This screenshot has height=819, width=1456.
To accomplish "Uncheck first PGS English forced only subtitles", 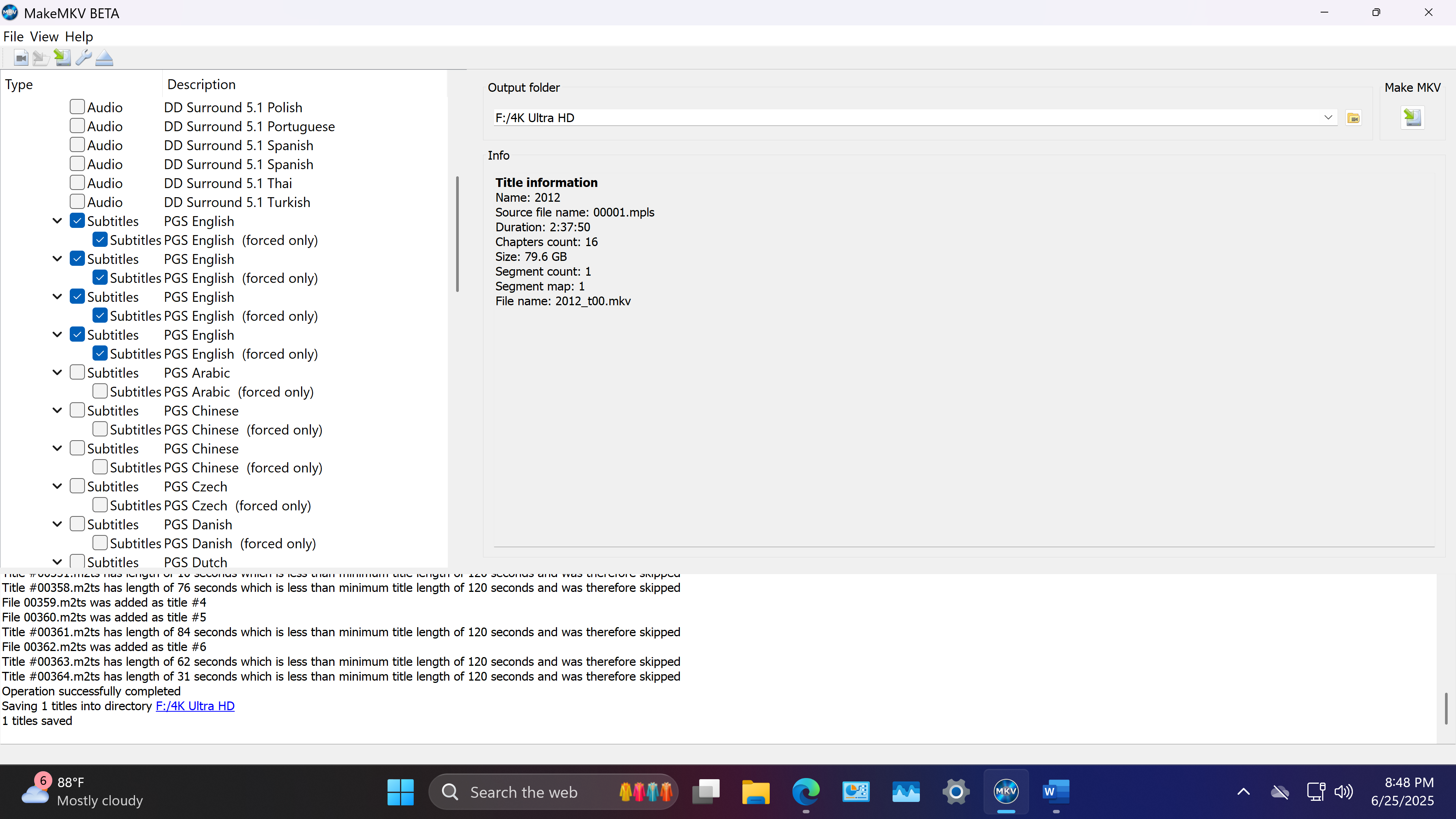I will 100,240.
